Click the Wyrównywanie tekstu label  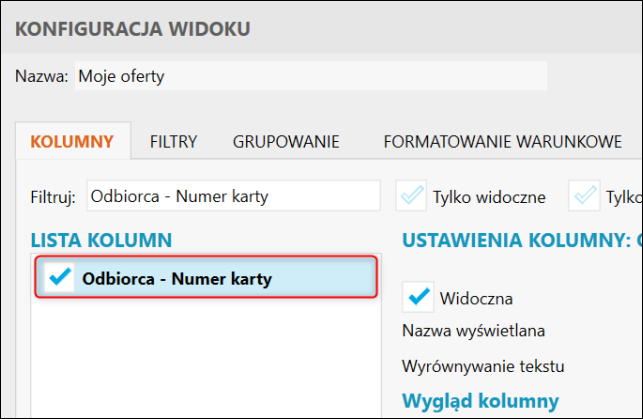click(483, 364)
